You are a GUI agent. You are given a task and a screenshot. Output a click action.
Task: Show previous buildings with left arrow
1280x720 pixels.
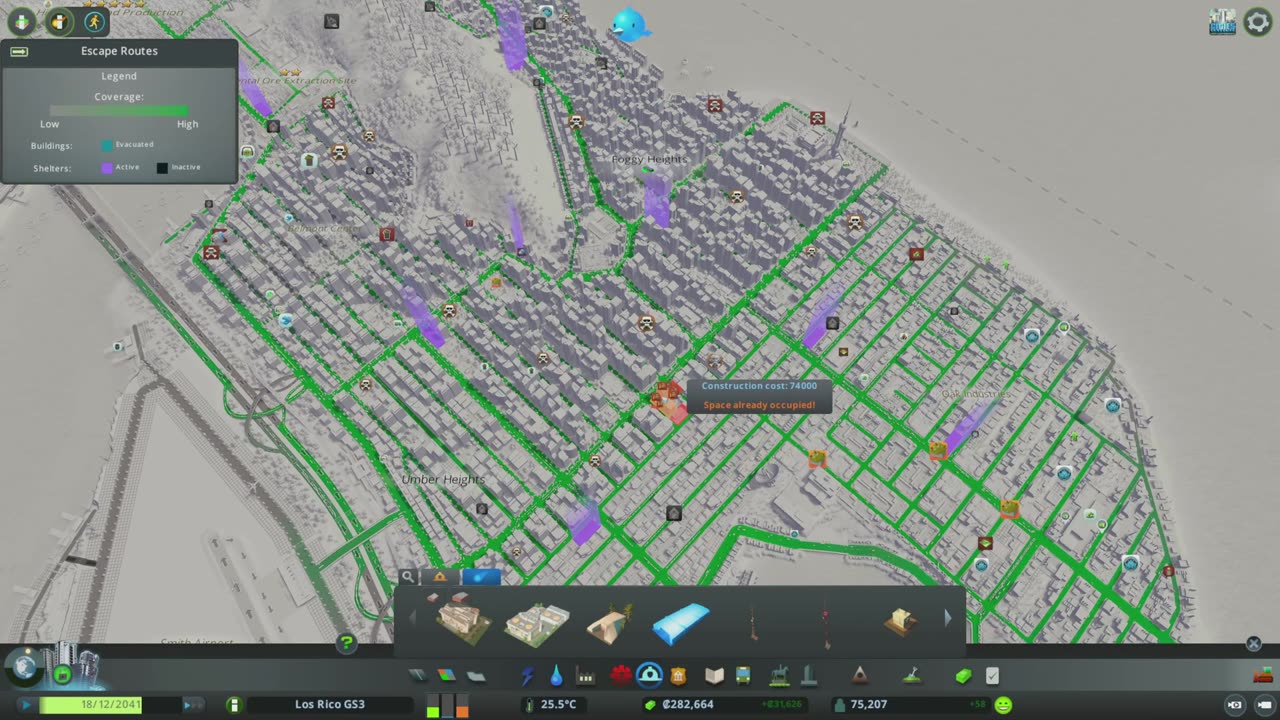click(411, 619)
